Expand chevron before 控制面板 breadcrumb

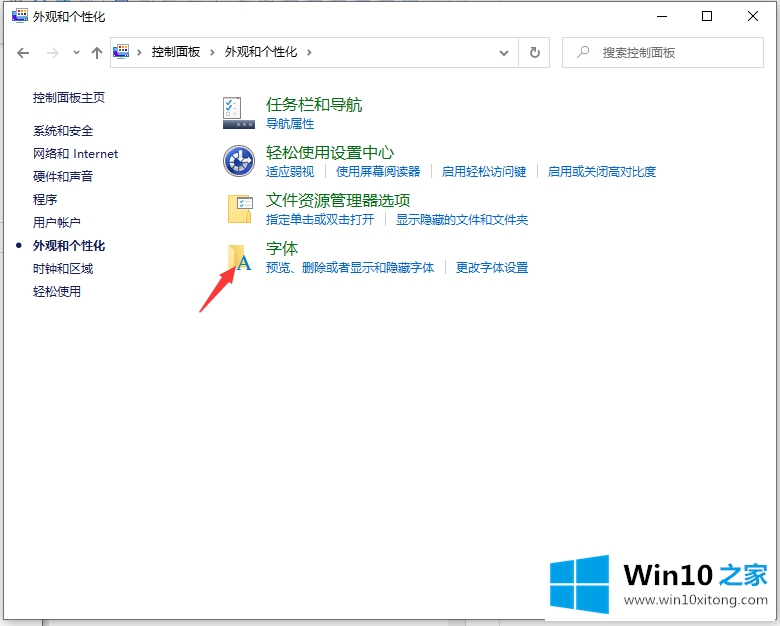pos(140,52)
